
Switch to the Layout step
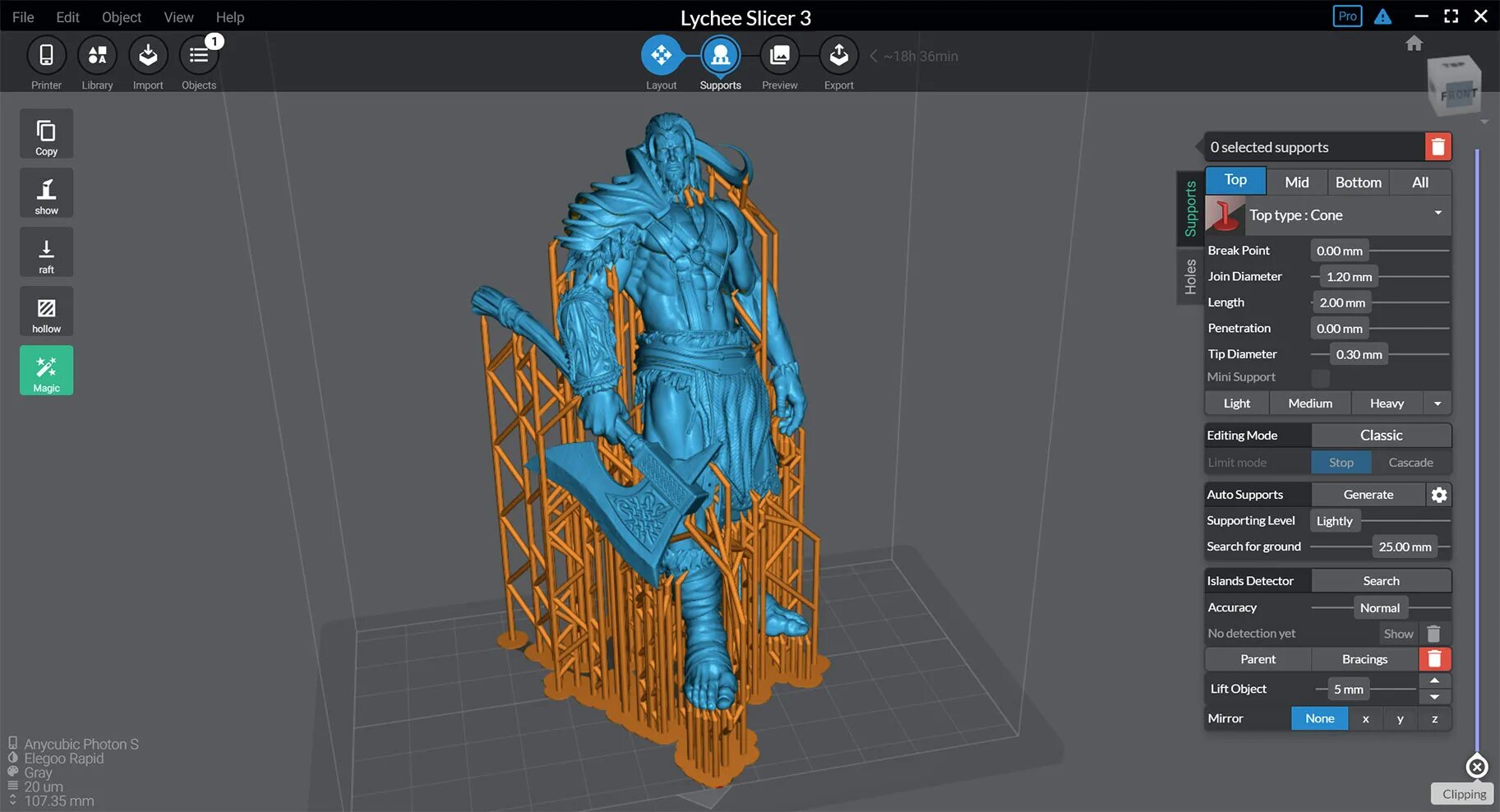pyautogui.click(x=661, y=55)
